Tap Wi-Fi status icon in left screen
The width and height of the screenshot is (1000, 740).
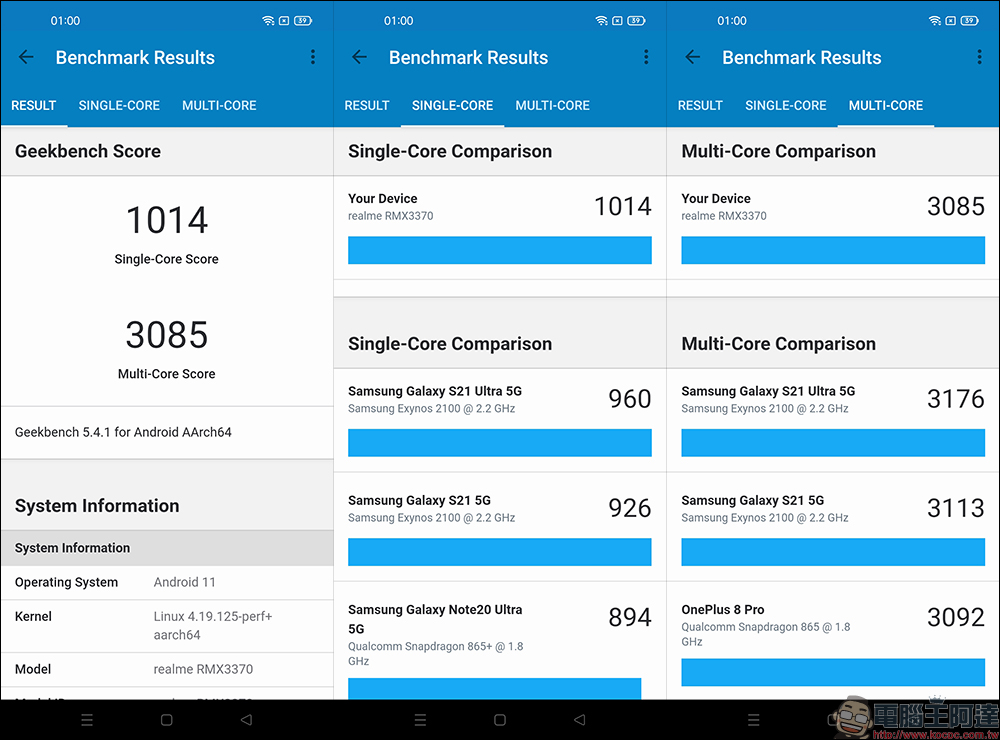[268, 20]
